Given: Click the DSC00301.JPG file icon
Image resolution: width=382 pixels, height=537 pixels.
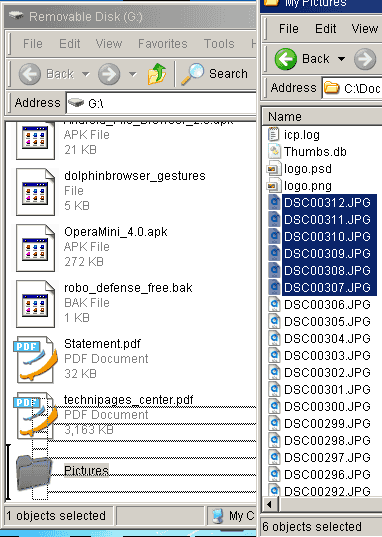Looking at the screenshot, I should (274, 389).
